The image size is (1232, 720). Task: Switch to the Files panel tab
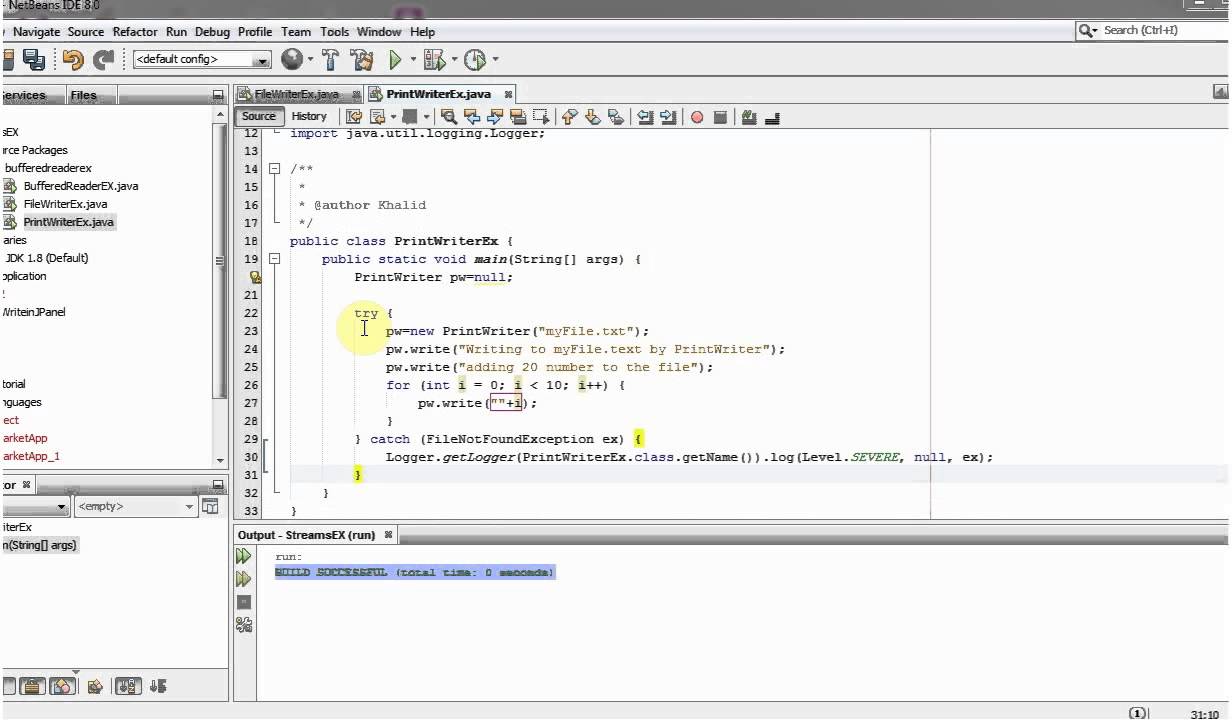click(84, 95)
